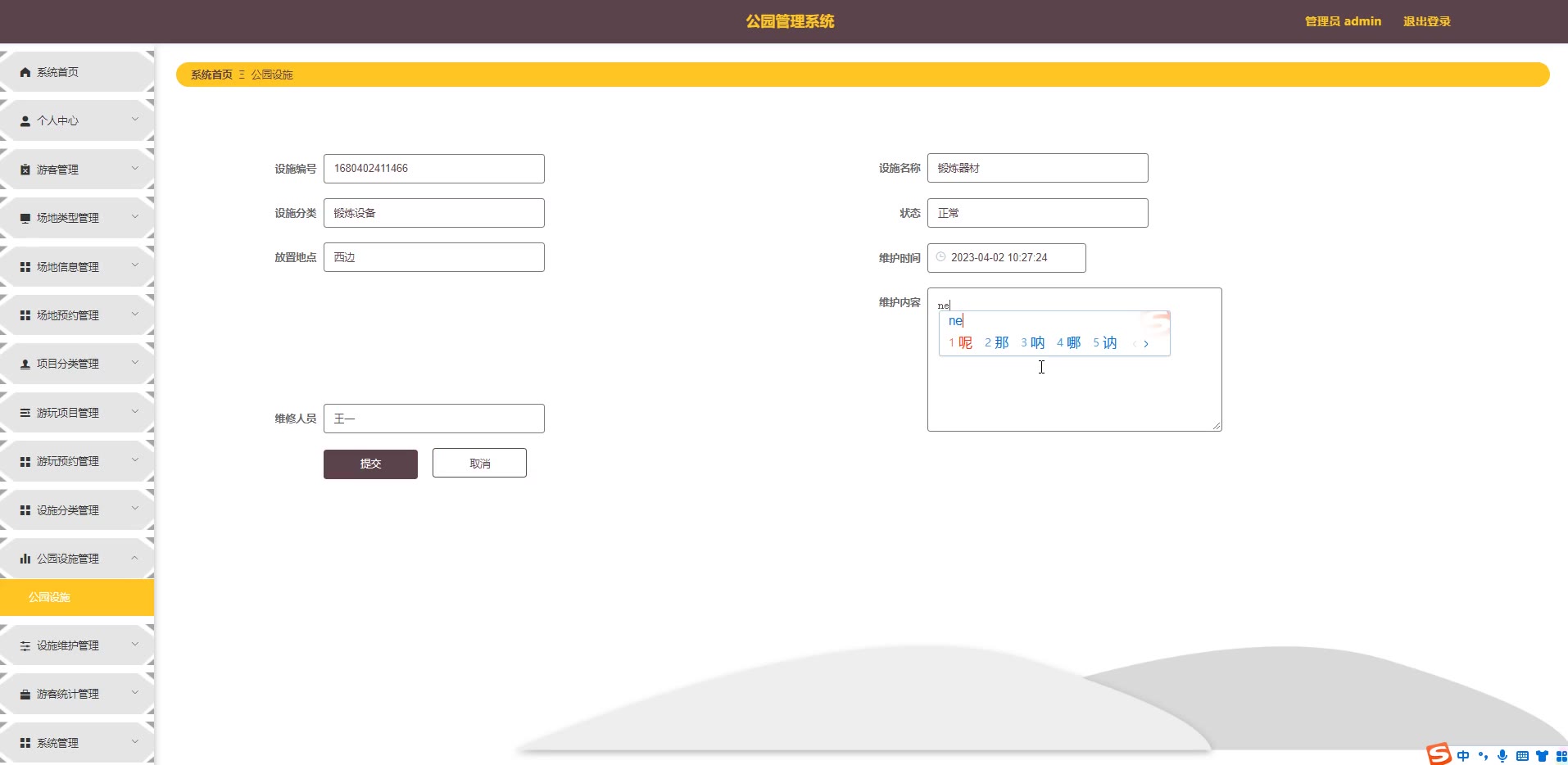Click the 状态 field showing 正常
Image resolution: width=1568 pixels, height=765 pixels.
[x=1038, y=213]
